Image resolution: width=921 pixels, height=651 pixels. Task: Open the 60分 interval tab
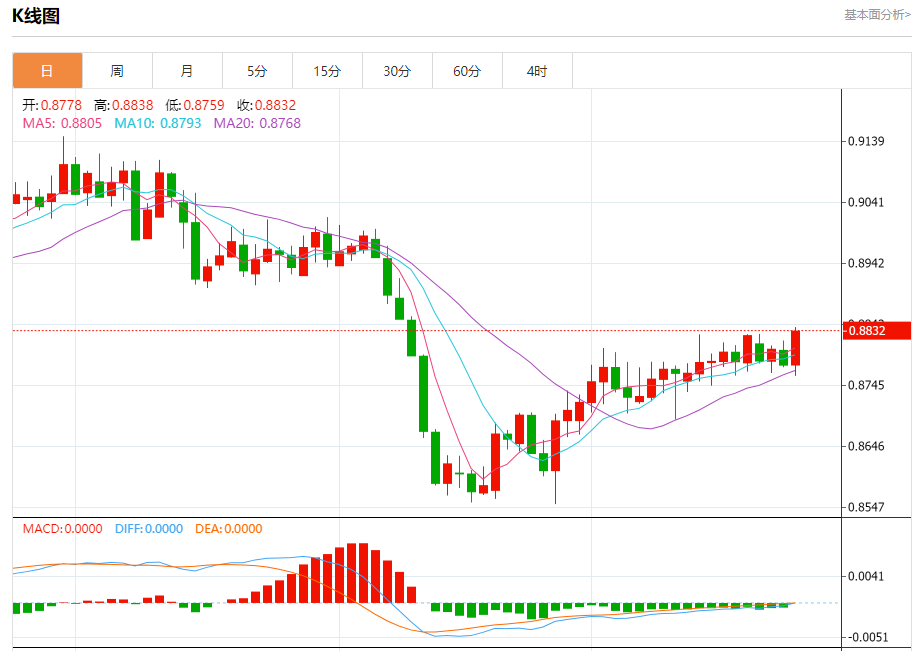coord(467,71)
